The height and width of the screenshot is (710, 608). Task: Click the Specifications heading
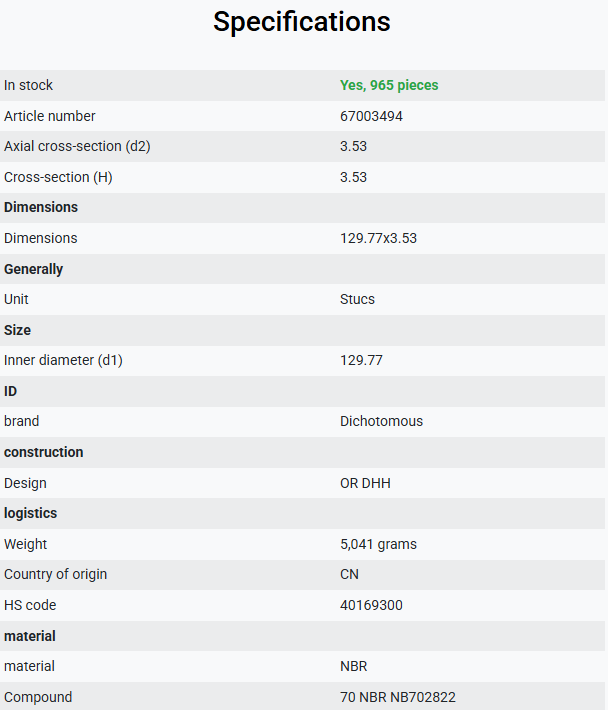coord(302,21)
